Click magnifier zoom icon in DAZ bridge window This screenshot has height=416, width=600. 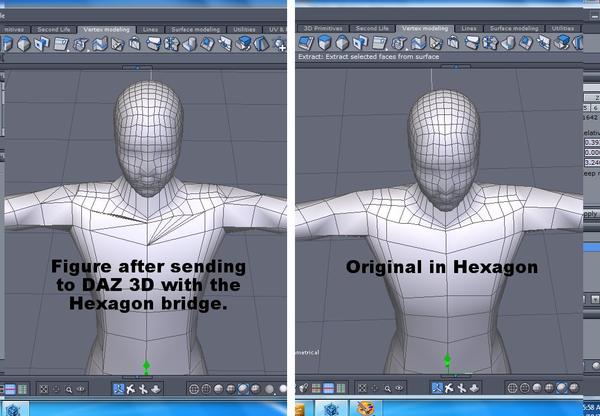pos(68,389)
